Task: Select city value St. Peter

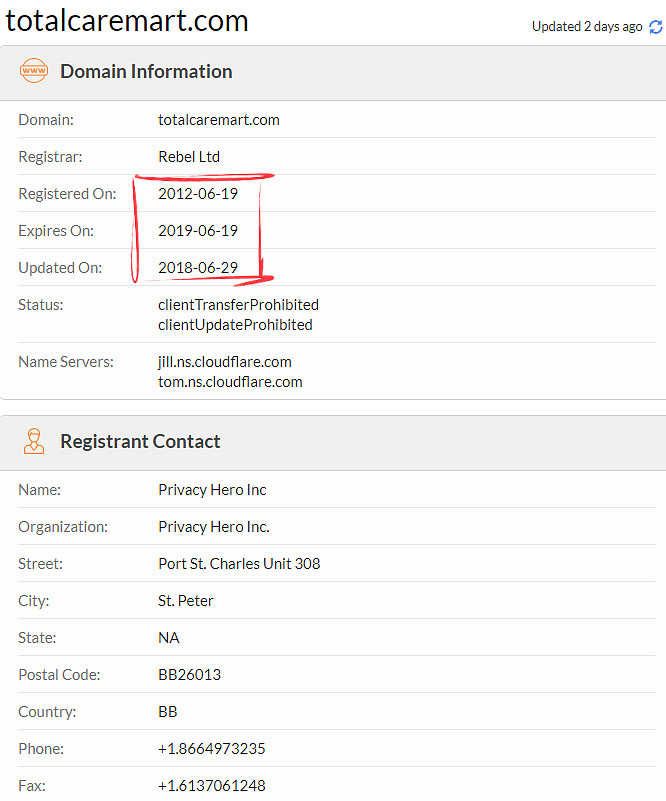Action: coord(185,601)
